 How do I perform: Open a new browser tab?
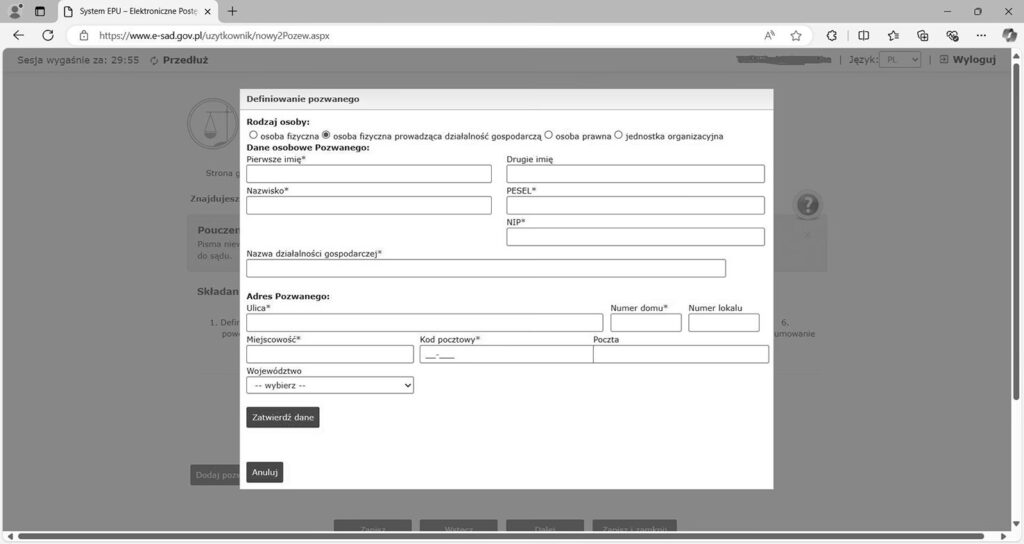click(x=232, y=11)
